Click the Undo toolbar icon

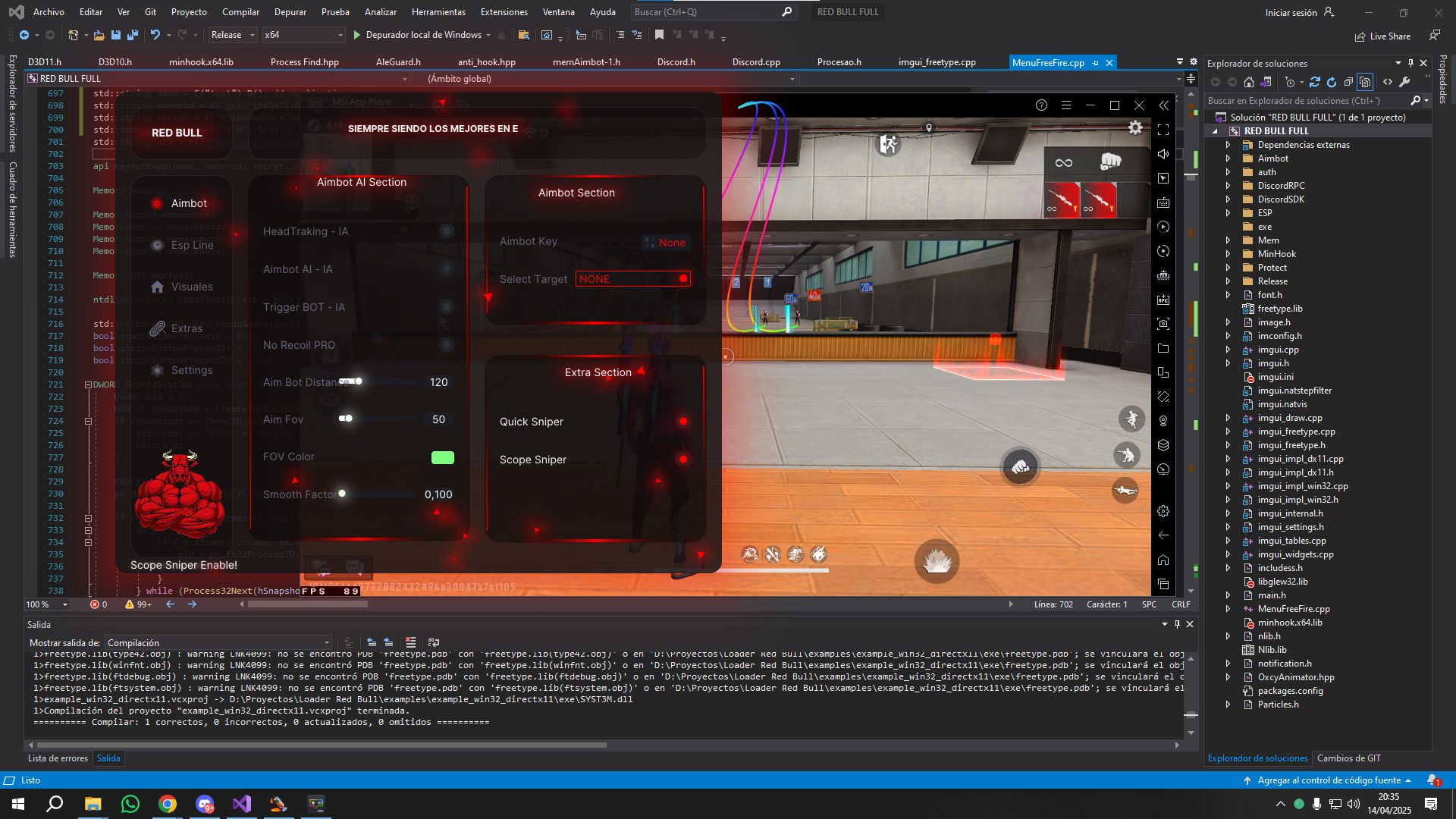[x=155, y=35]
